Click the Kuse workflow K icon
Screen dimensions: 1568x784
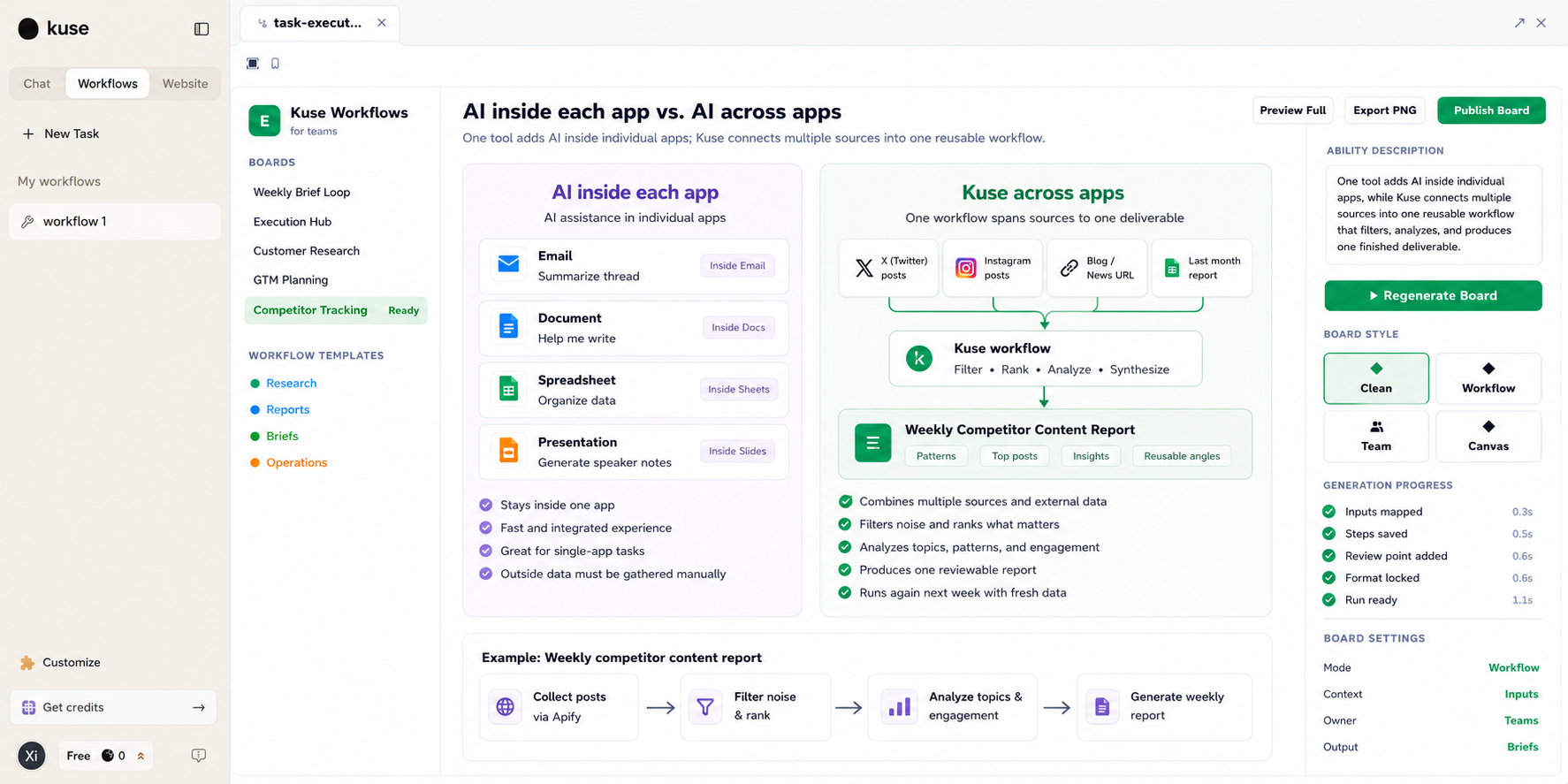click(919, 358)
